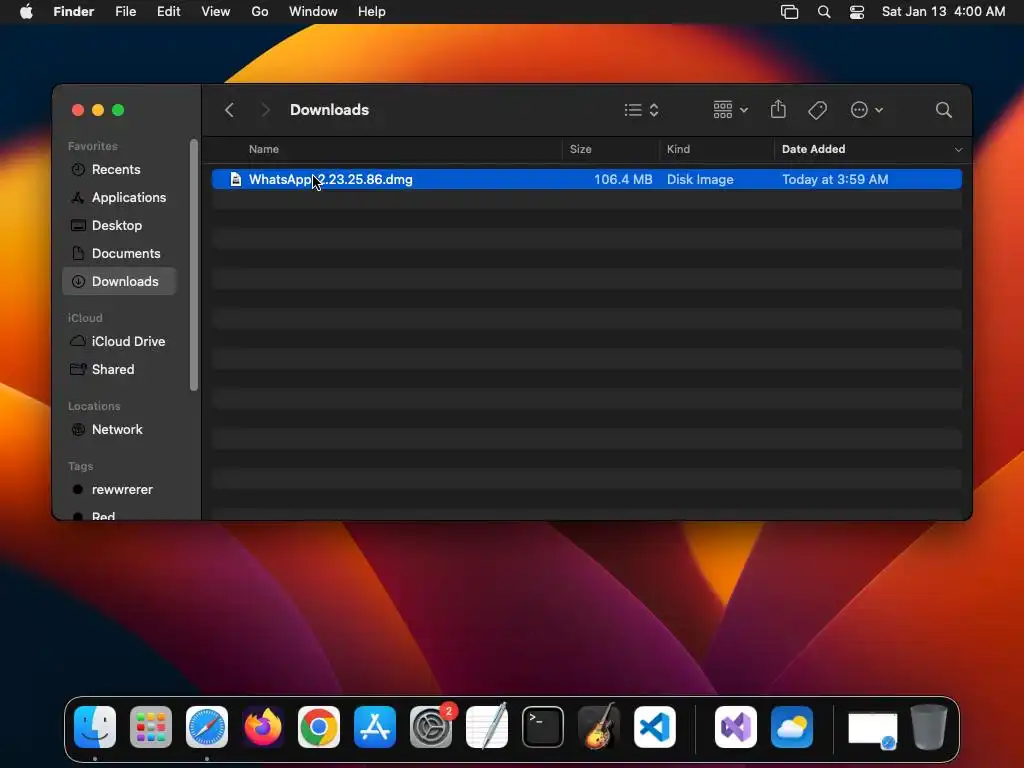Click the Today at 3:59 AM cell
This screenshot has height=768, width=1024.
coord(835,179)
